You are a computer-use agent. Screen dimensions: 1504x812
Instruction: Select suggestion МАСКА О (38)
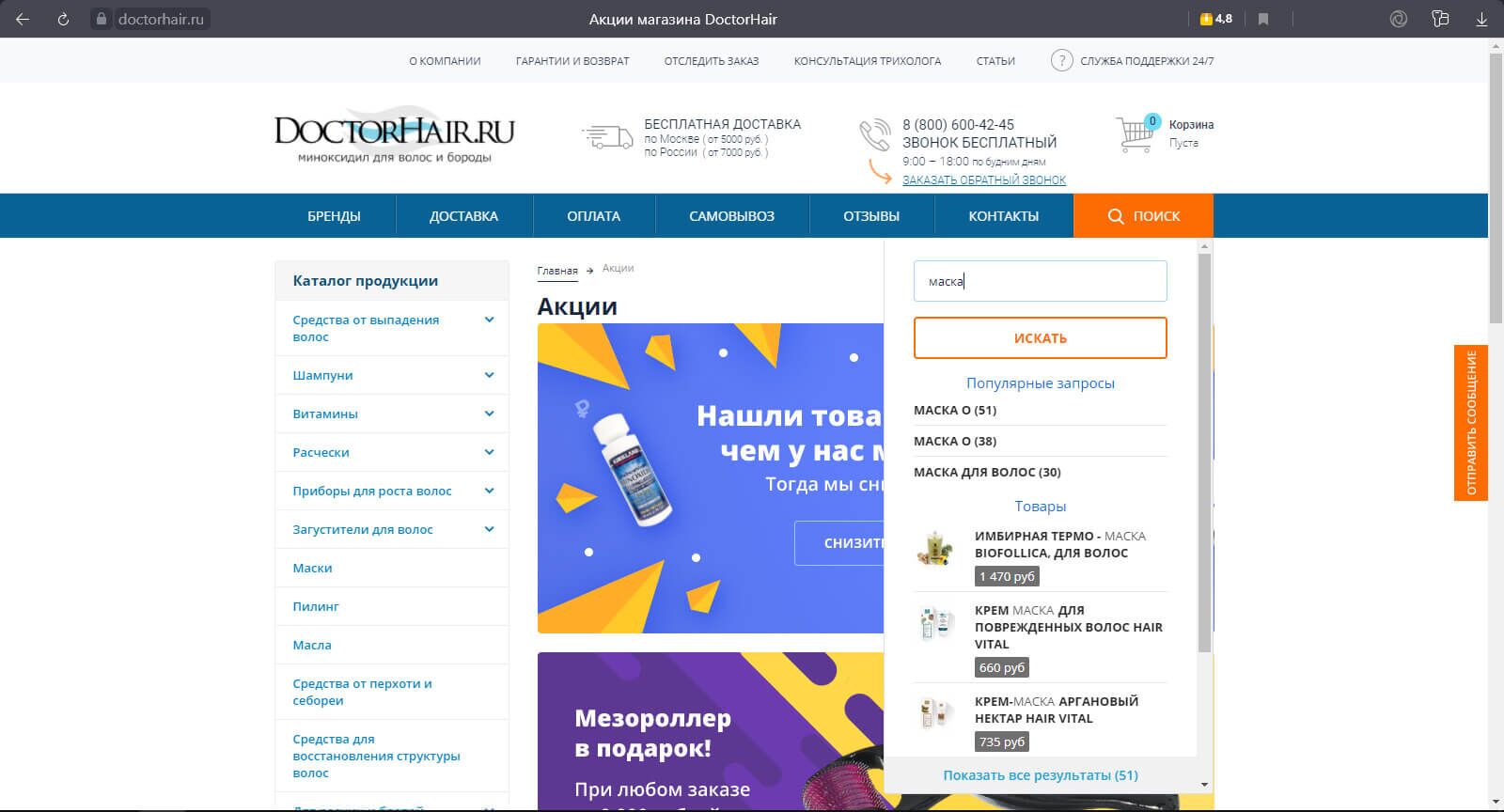[x=955, y=441]
